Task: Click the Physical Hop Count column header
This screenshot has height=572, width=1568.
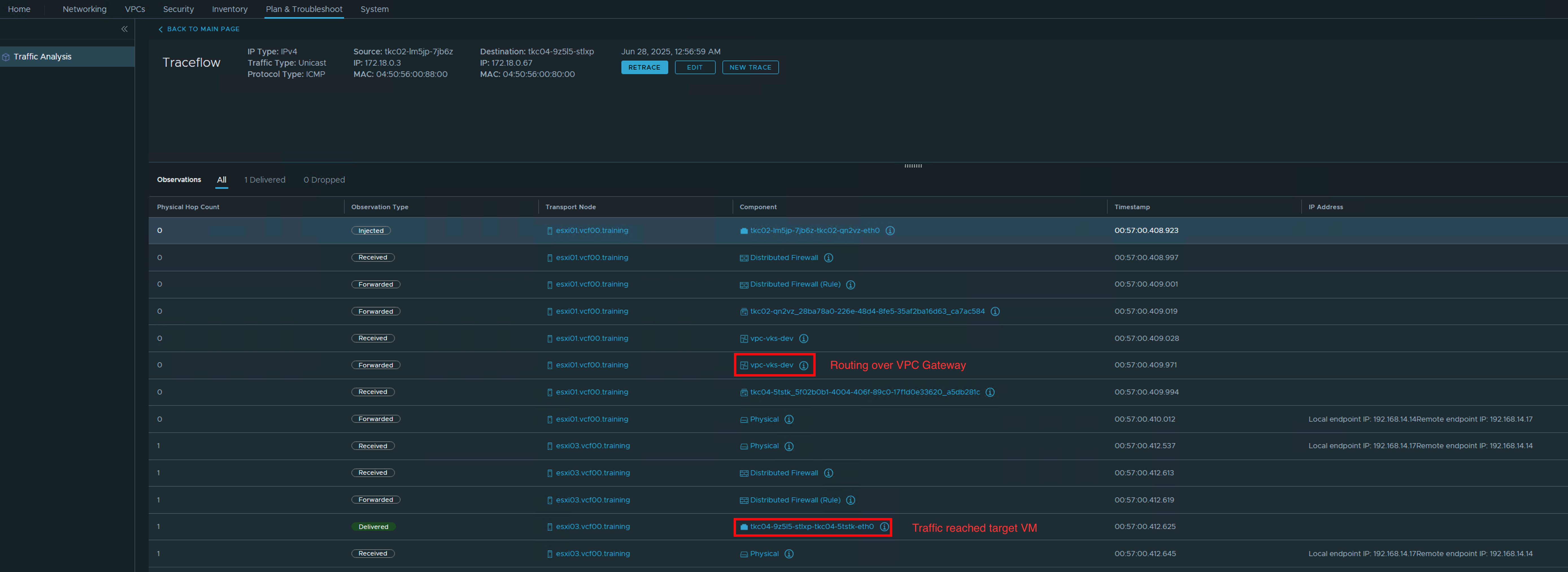Action: 188,207
